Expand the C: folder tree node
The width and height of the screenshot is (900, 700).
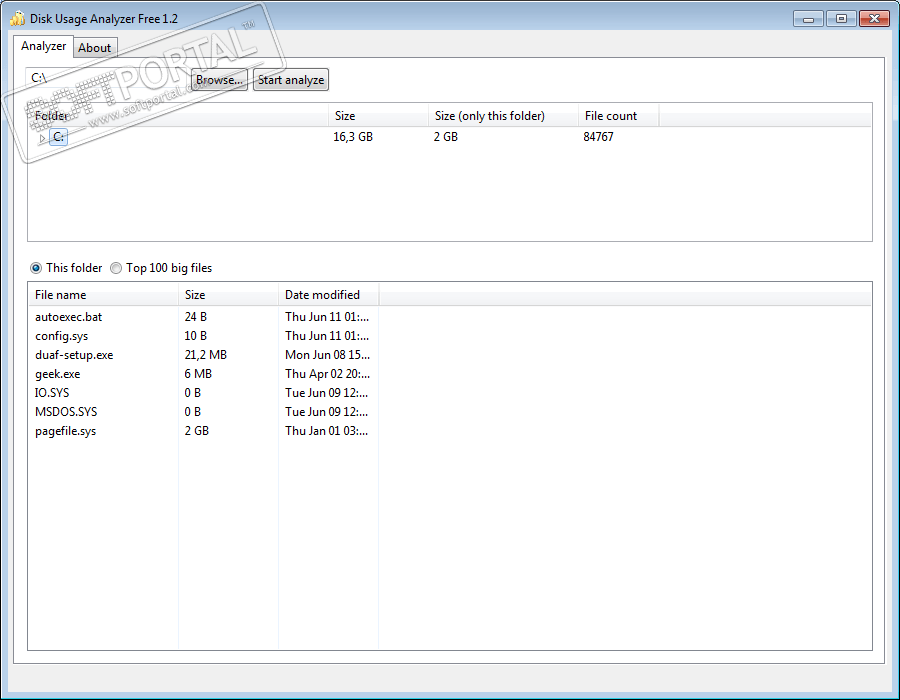pos(42,138)
